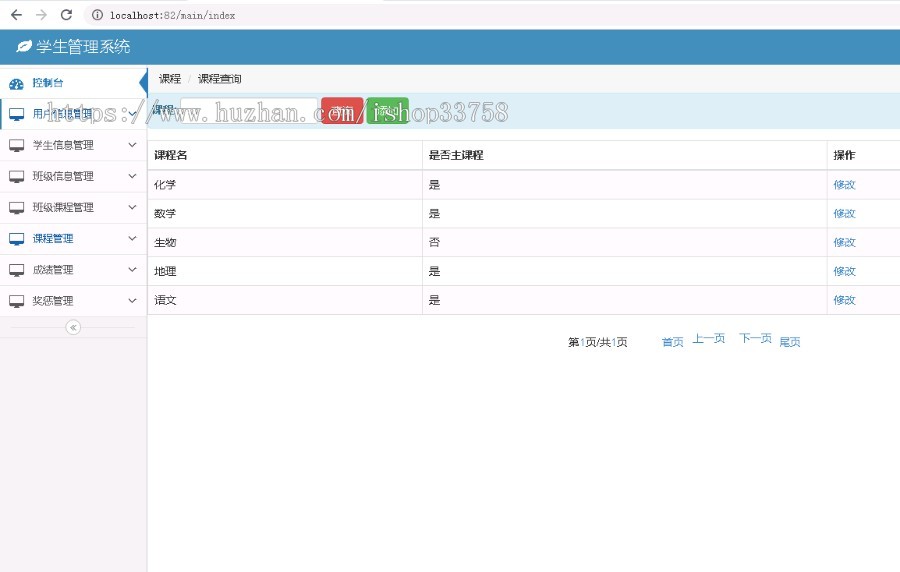Click monitor icon beside 奖惩管理
The height and width of the screenshot is (572, 900).
(17, 301)
